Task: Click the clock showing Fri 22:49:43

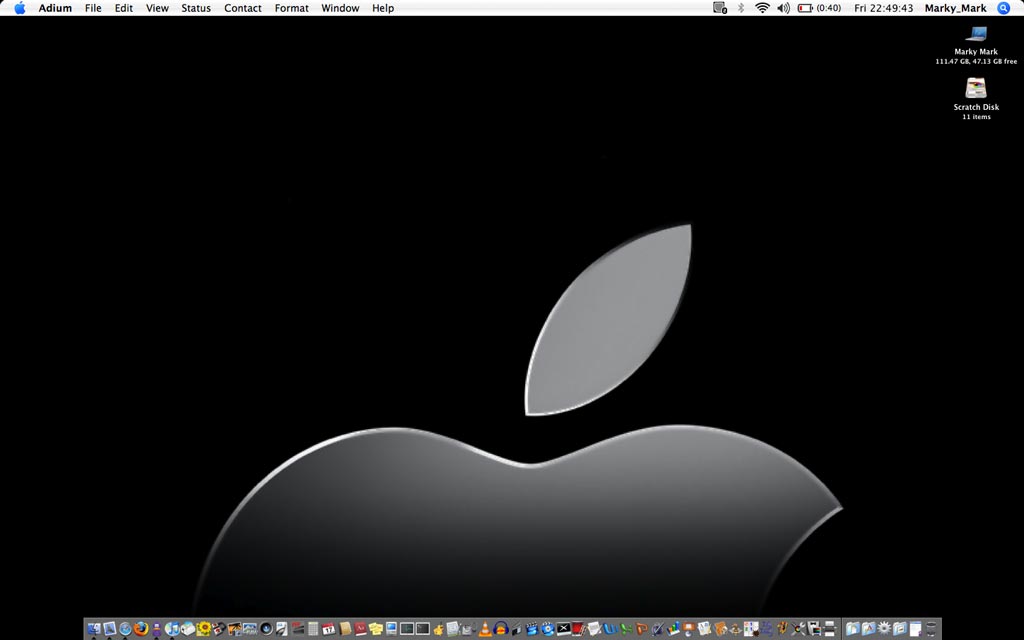Action: click(884, 8)
